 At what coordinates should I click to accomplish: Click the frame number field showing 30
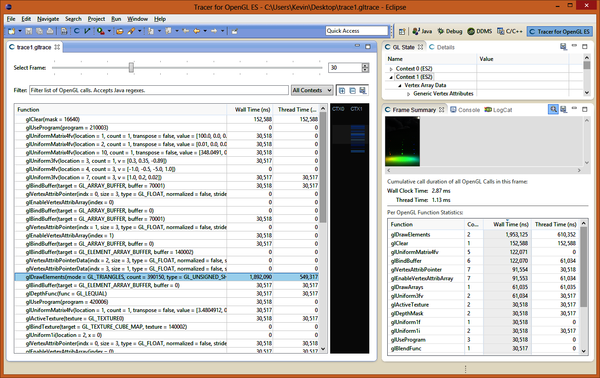(345, 68)
